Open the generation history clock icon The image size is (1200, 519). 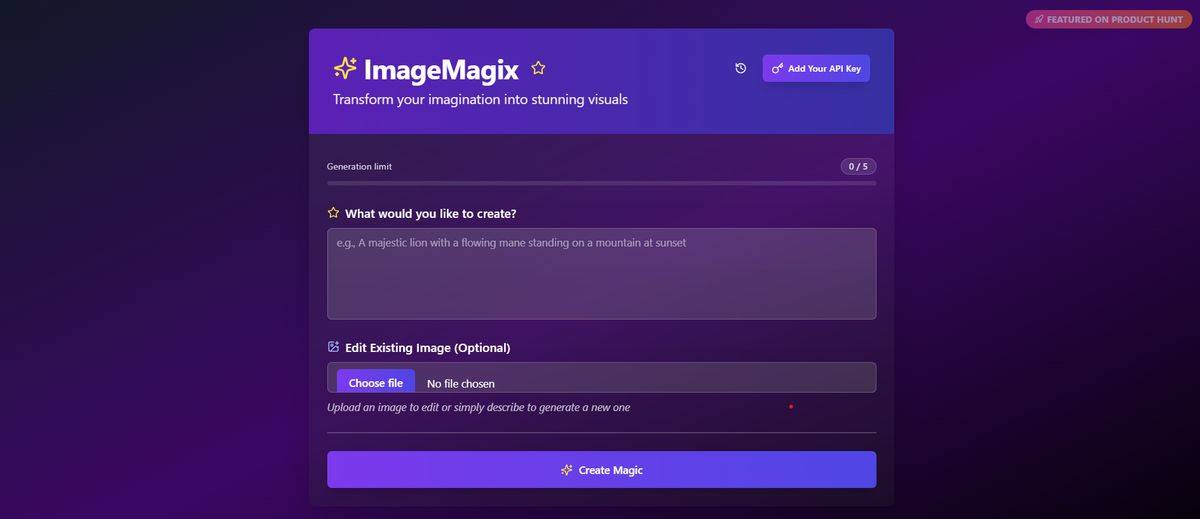(741, 68)
